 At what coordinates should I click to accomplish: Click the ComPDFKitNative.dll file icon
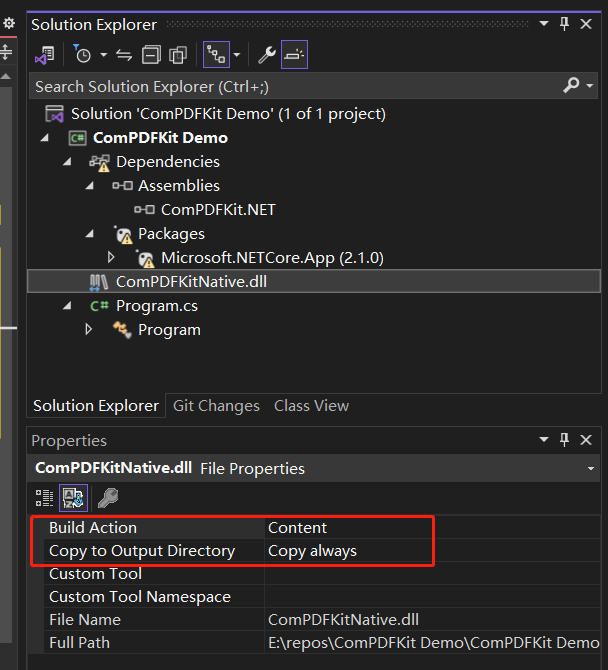click(99, 282)
